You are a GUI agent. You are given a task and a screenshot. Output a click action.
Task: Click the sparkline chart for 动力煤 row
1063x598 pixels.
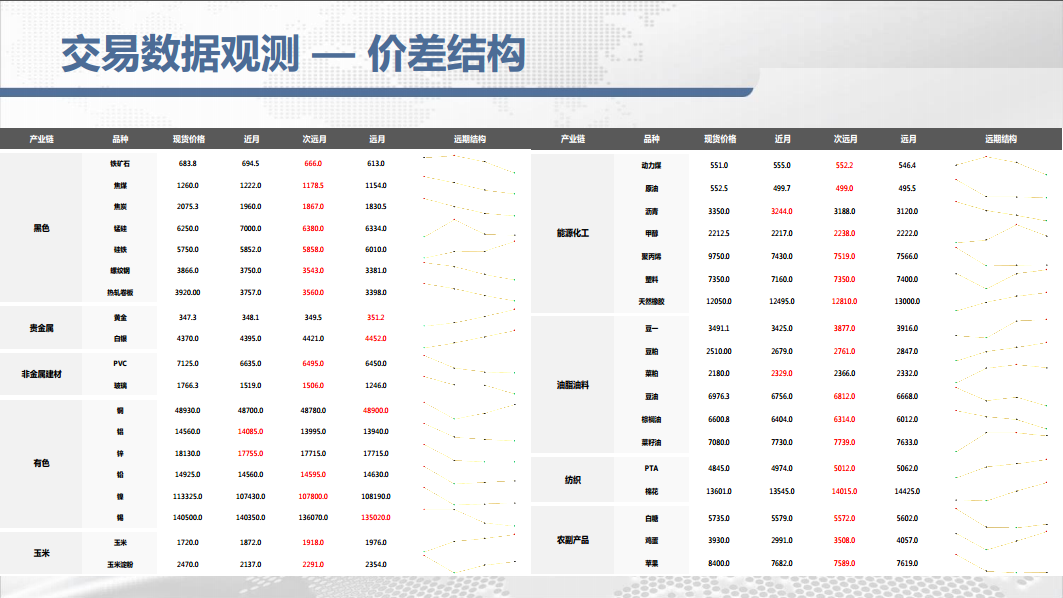[x=1001, y=165]
